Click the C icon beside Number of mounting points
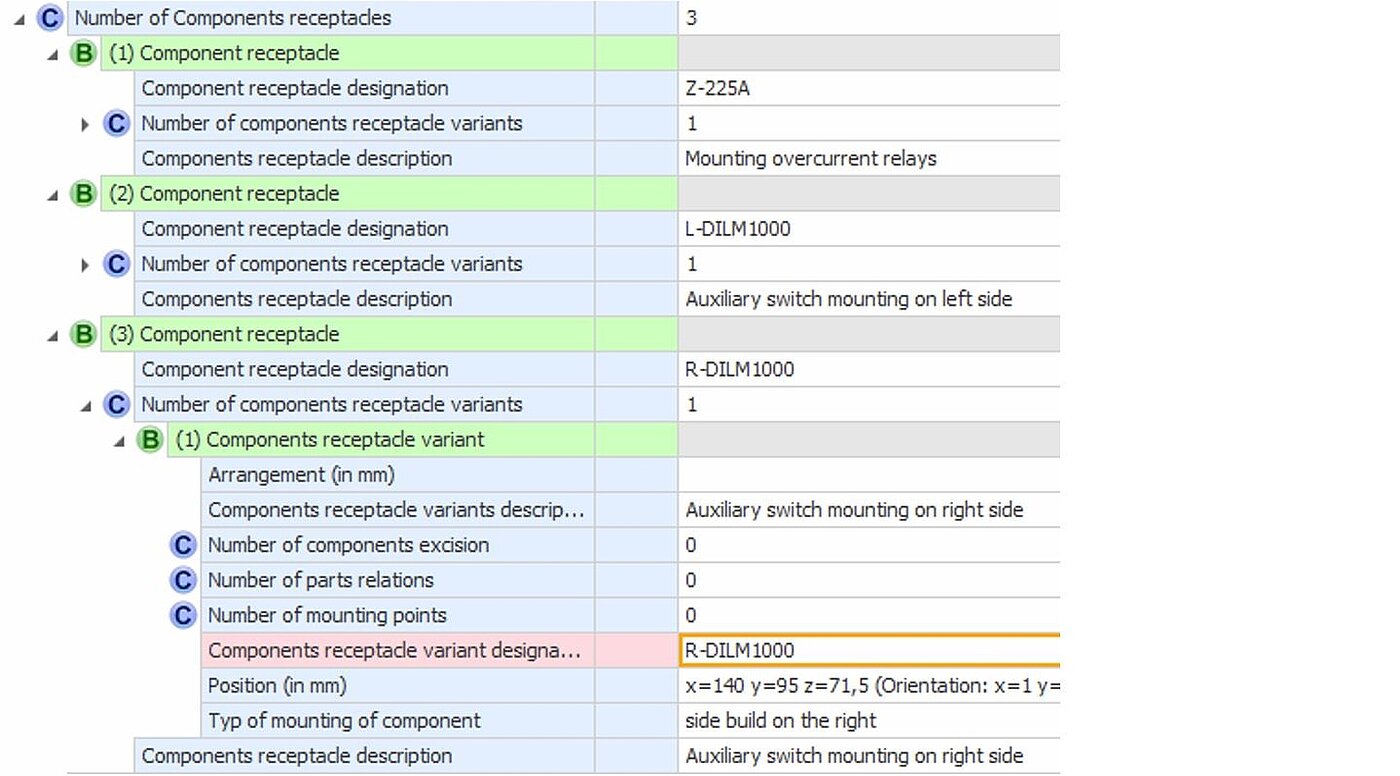 pos(183,615)
